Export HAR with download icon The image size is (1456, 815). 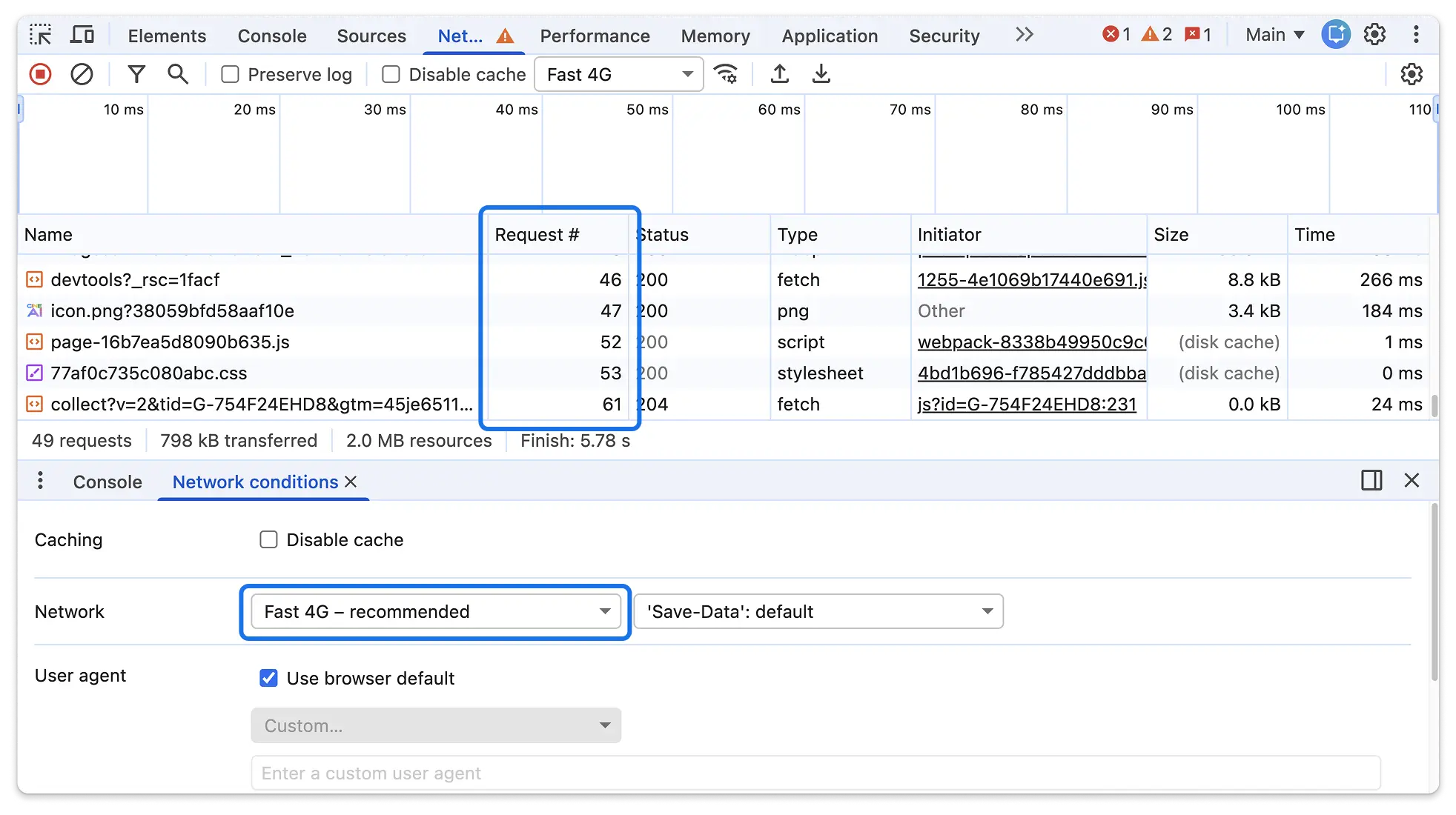point(821,74)
